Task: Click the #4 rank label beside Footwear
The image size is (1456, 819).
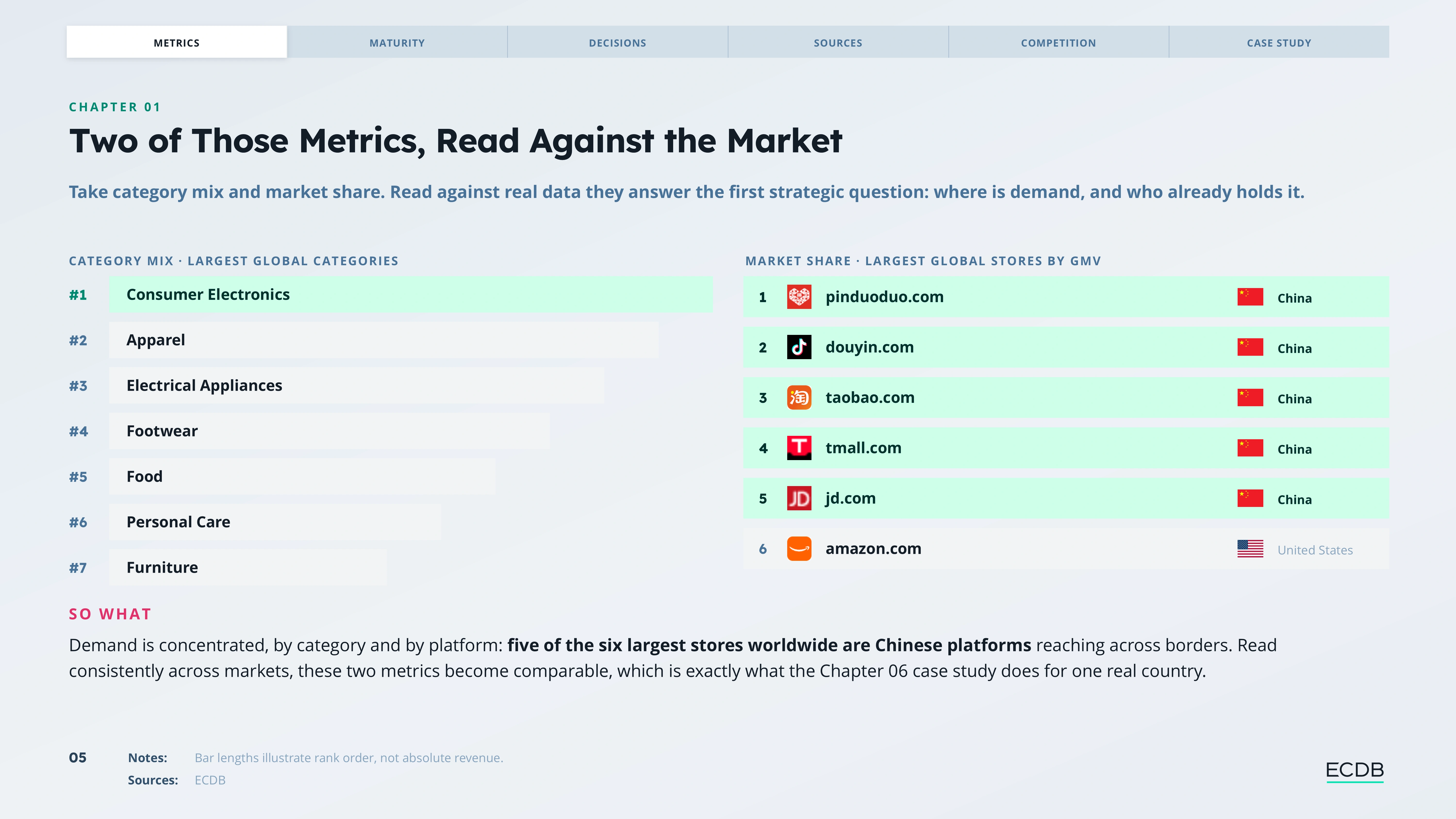Action: (79, 431)
